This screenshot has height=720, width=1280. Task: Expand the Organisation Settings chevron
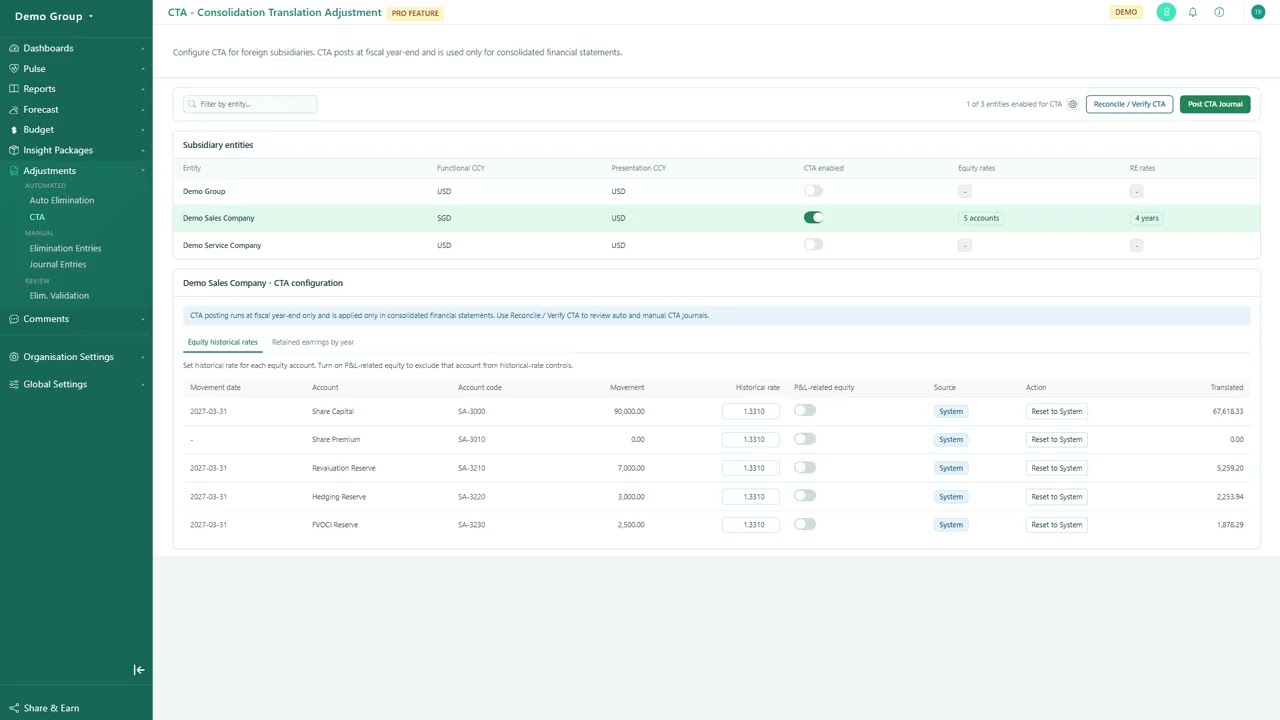tap(143, 357)
